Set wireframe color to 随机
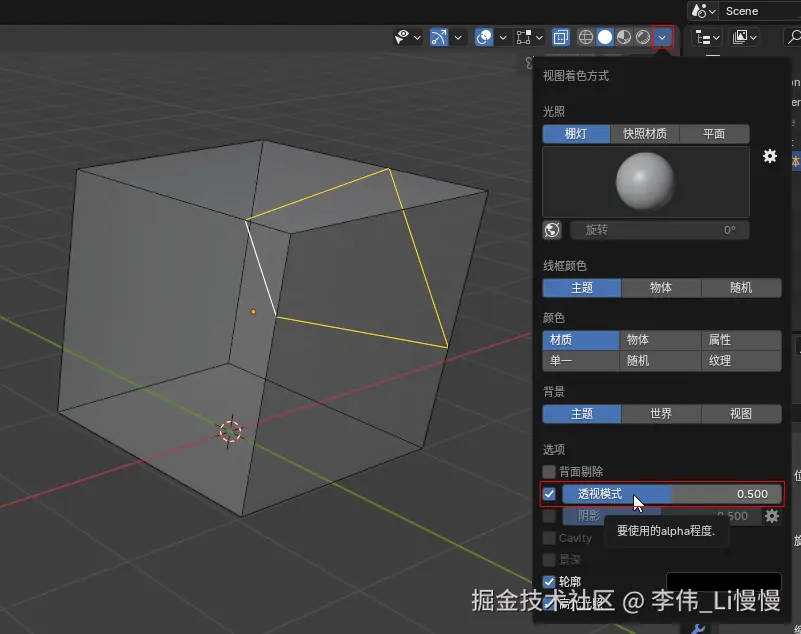This screenshot has width=801, height=634. coord(741,288)
